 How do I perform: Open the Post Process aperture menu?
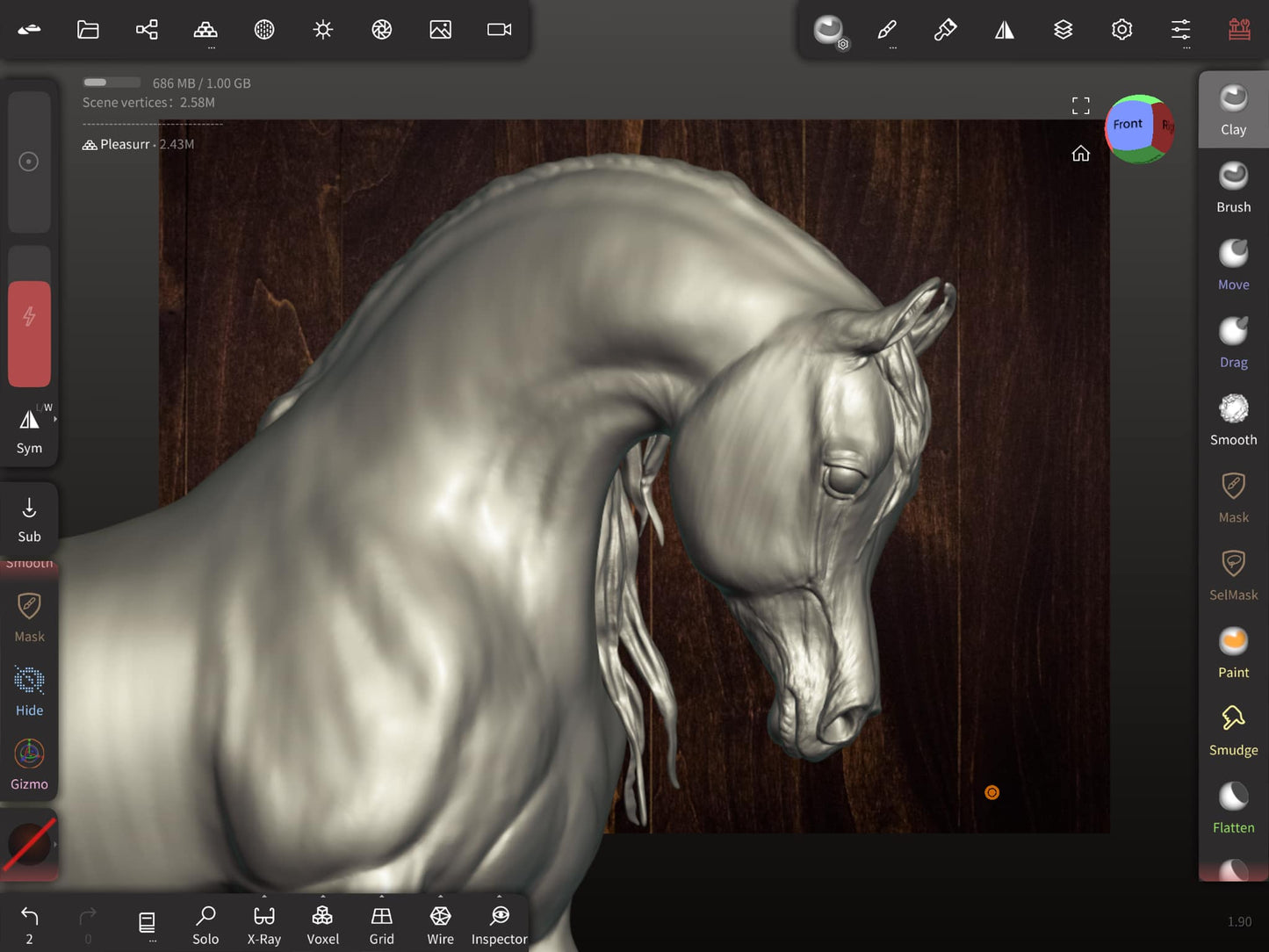(x=382, y=30)
